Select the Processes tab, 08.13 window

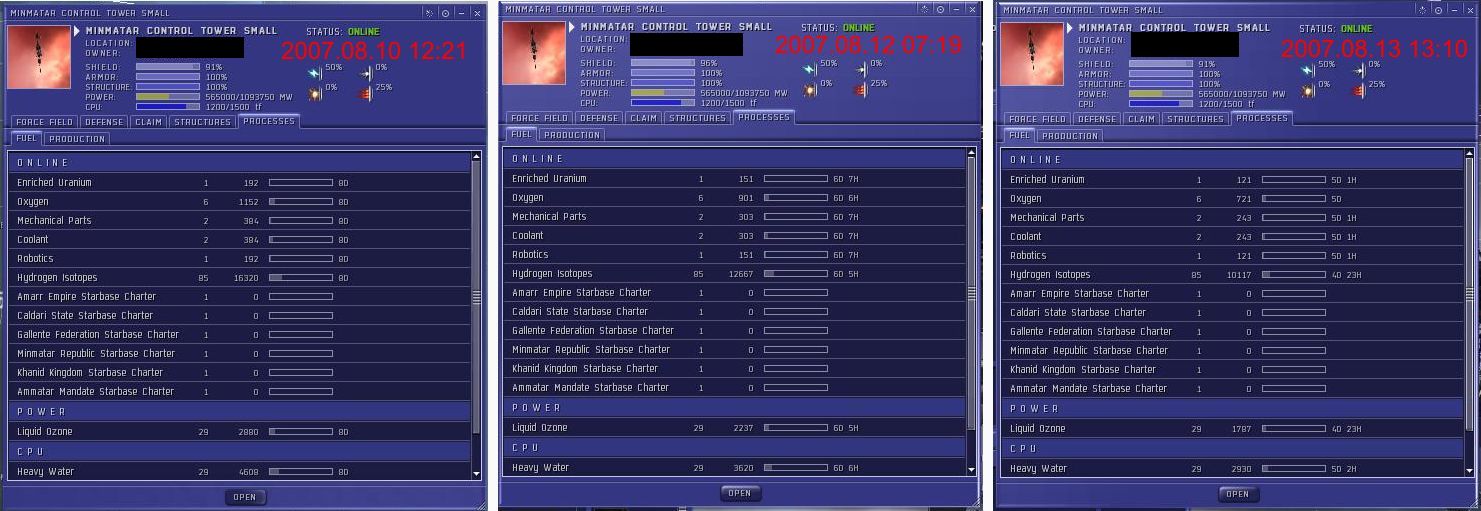point(1262,118)
